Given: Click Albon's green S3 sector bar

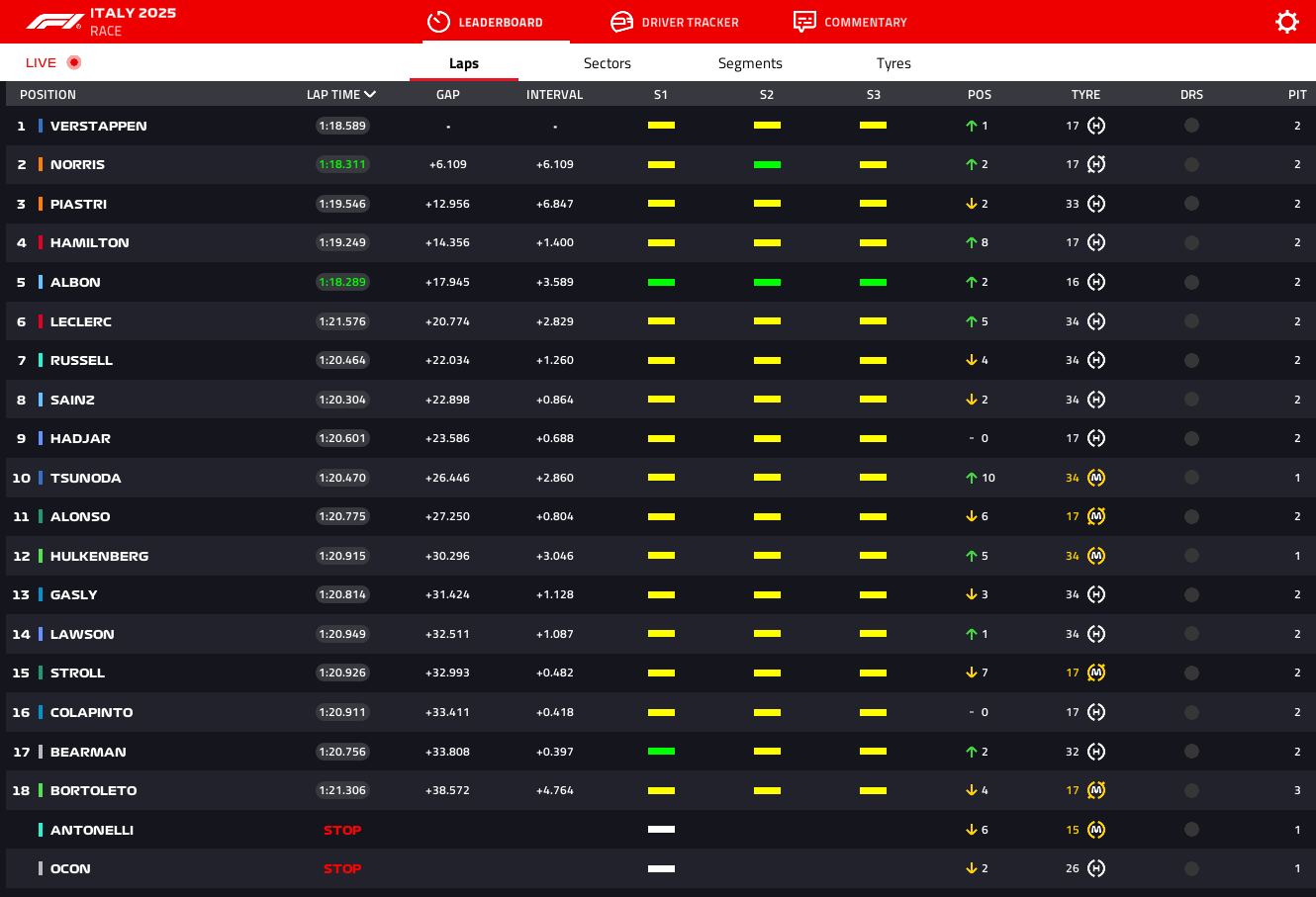Looking at the screenshot, I should pos(873,282).
